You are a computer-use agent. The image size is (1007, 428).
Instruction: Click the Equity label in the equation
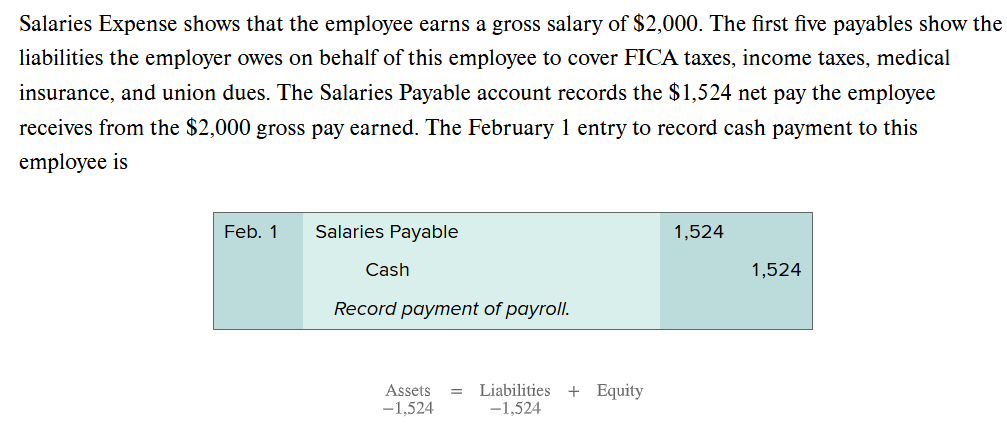pos(620,391)
